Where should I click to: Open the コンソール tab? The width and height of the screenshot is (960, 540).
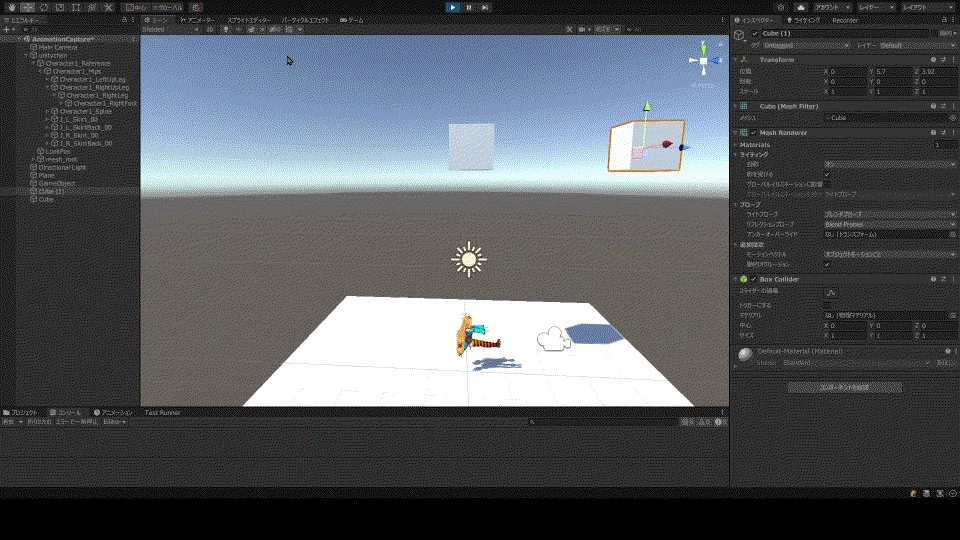click(66, 413)
